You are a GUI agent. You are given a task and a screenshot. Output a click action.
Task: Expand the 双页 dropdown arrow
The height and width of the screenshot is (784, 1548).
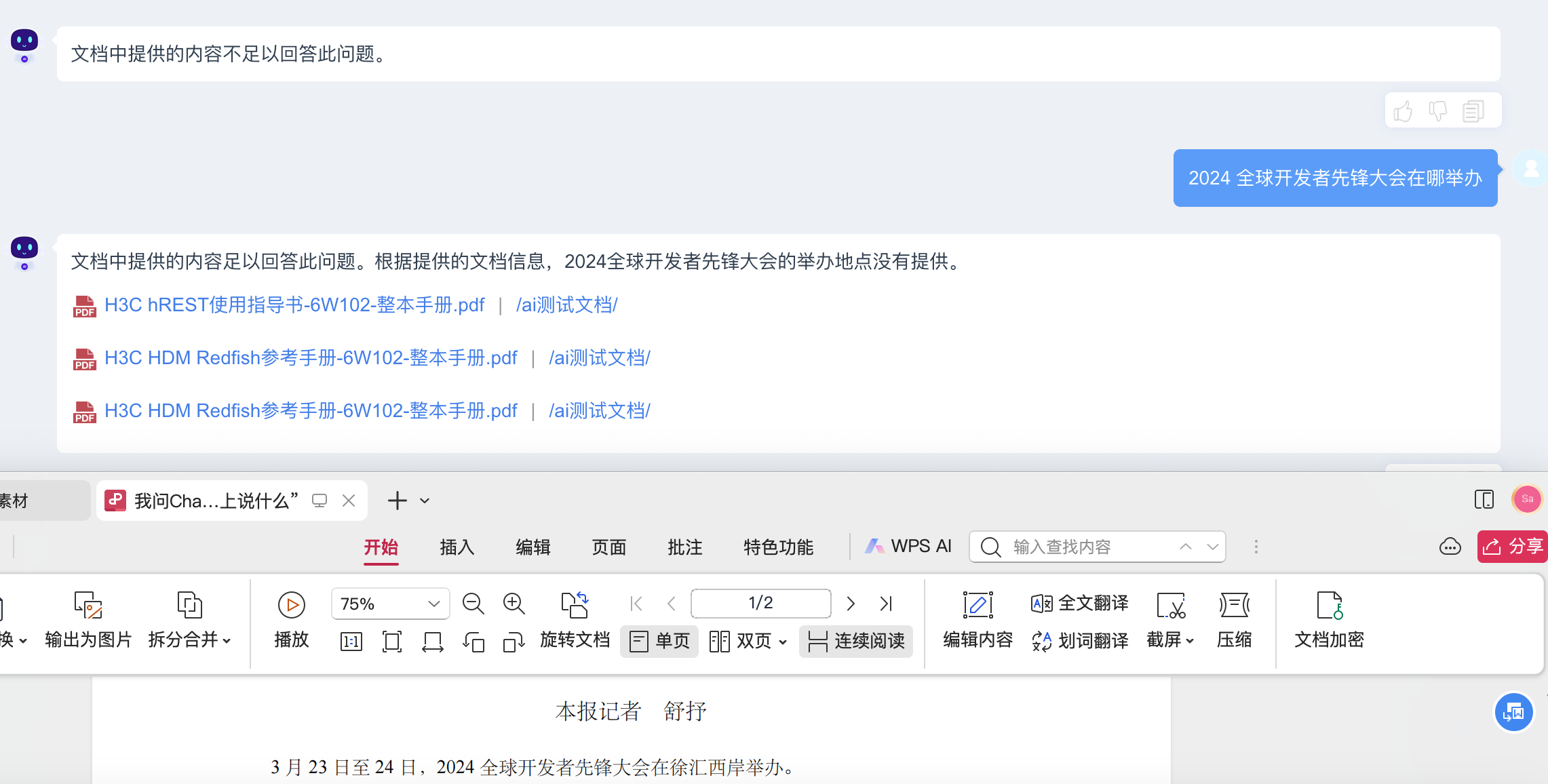(x=783, y=642)
